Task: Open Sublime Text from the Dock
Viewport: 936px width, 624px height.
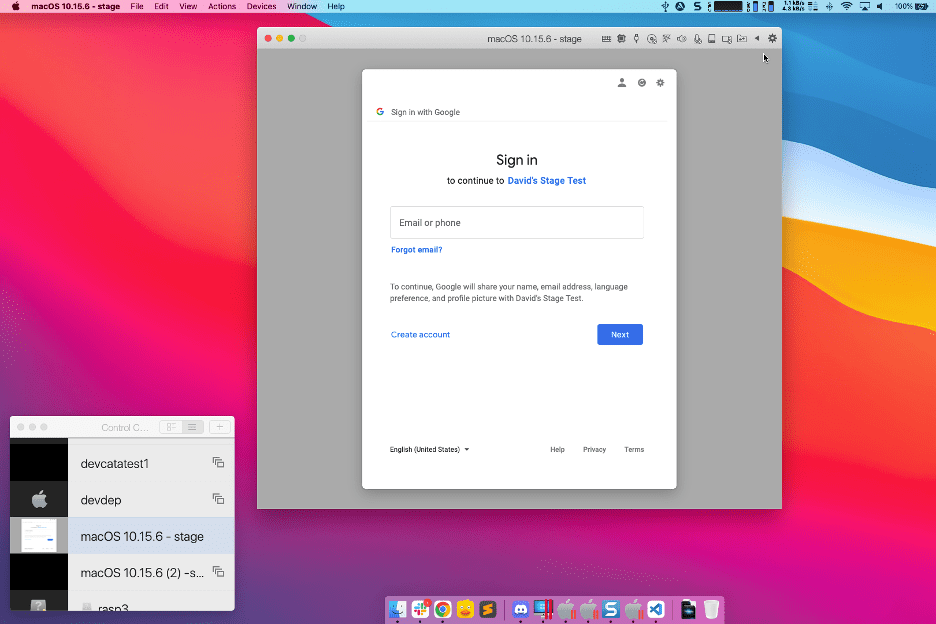Action: click(x=488, y=609)
